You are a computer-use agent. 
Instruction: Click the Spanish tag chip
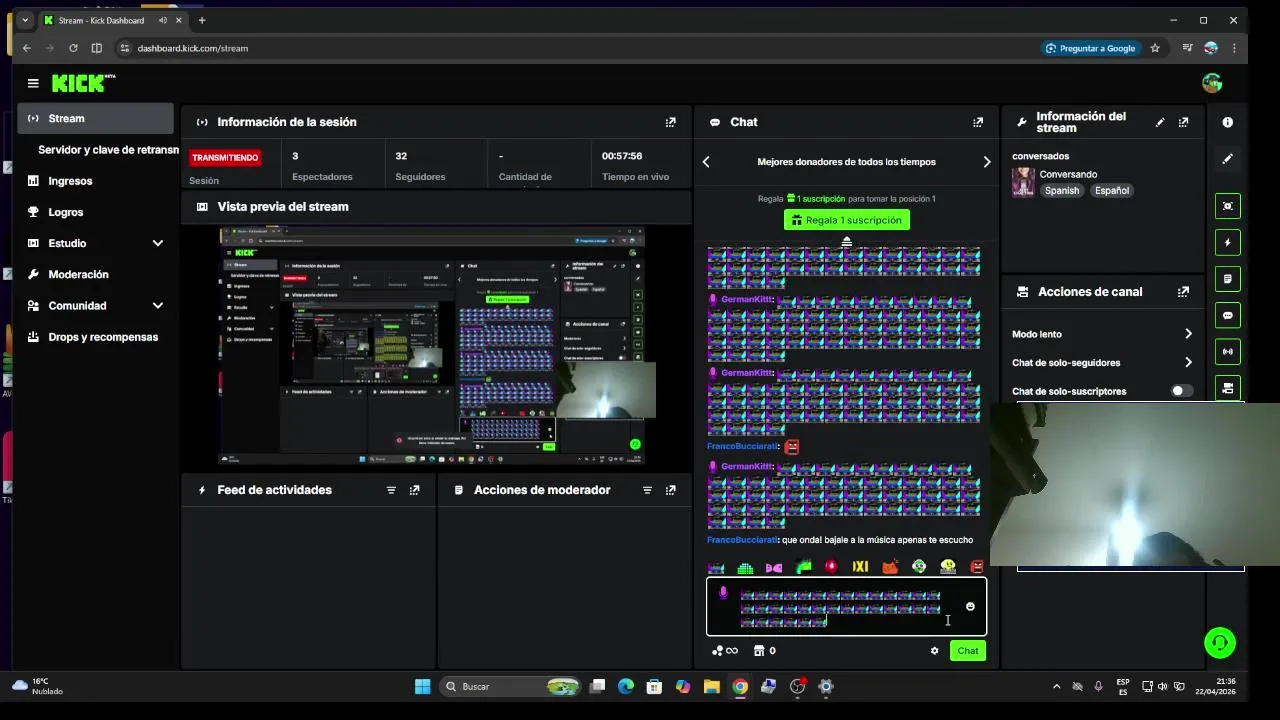click(1062, 191)
